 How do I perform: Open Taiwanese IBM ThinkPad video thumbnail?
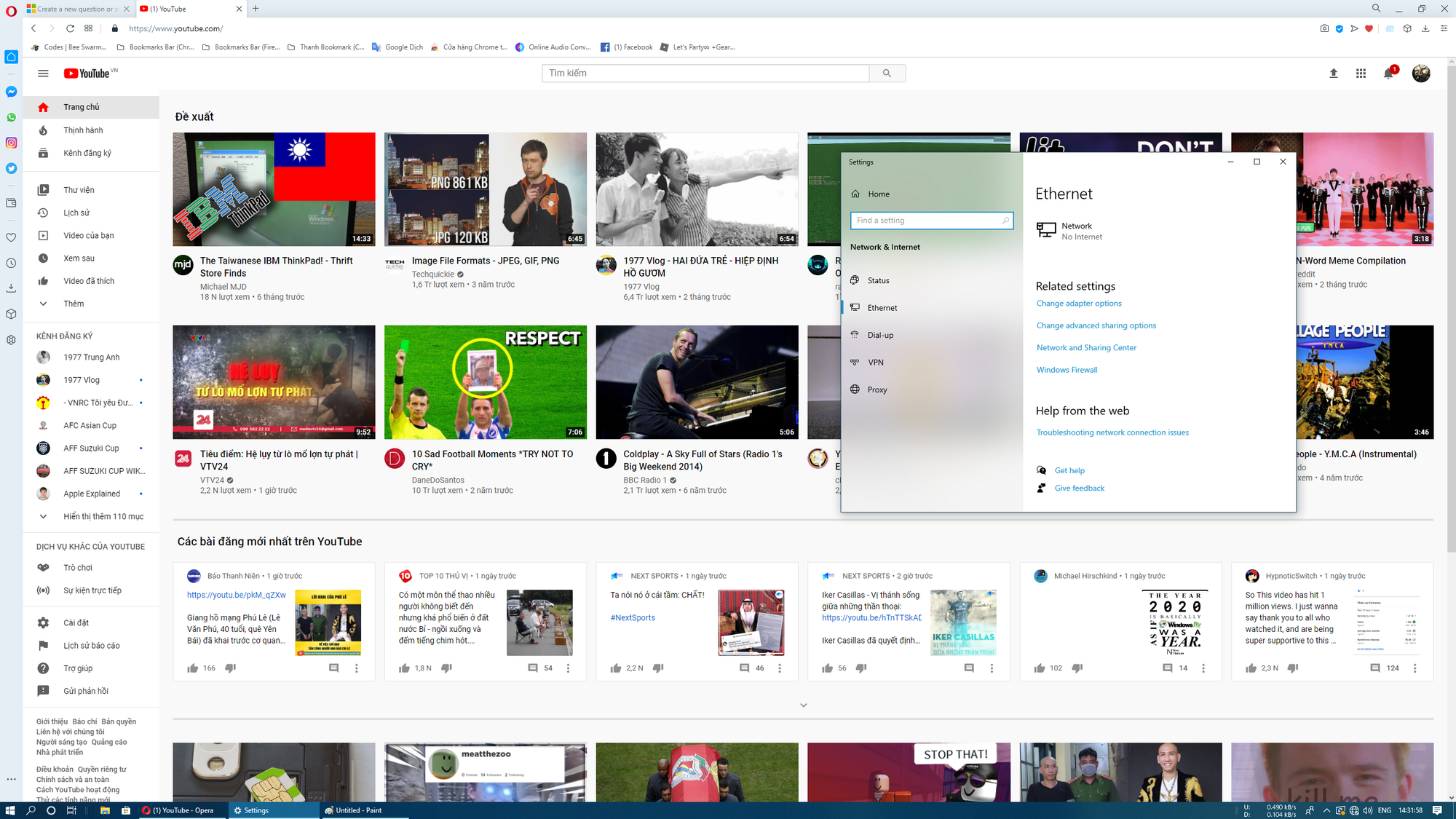pos(274,189)
